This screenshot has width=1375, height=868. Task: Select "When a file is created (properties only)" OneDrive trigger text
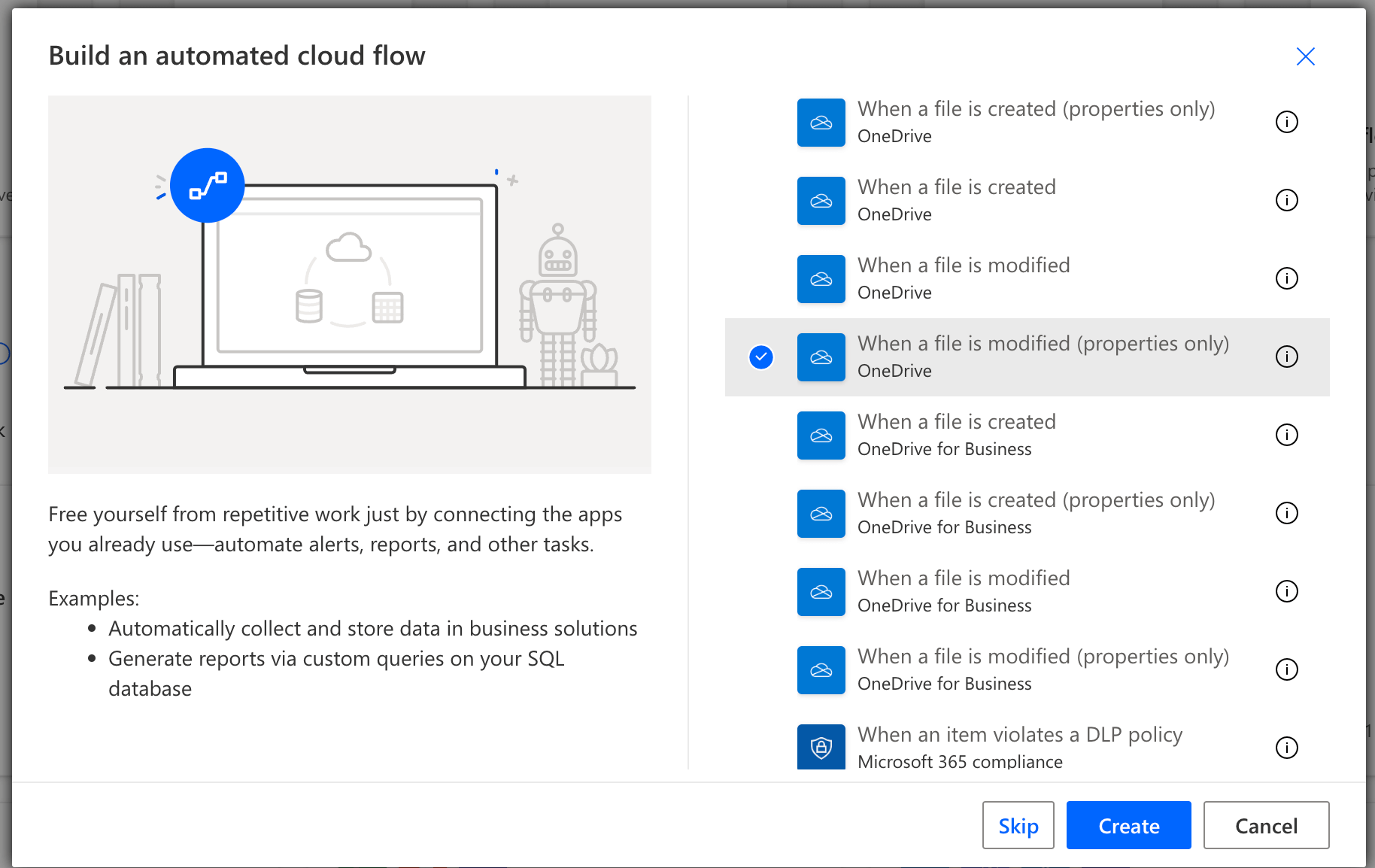1037,109
